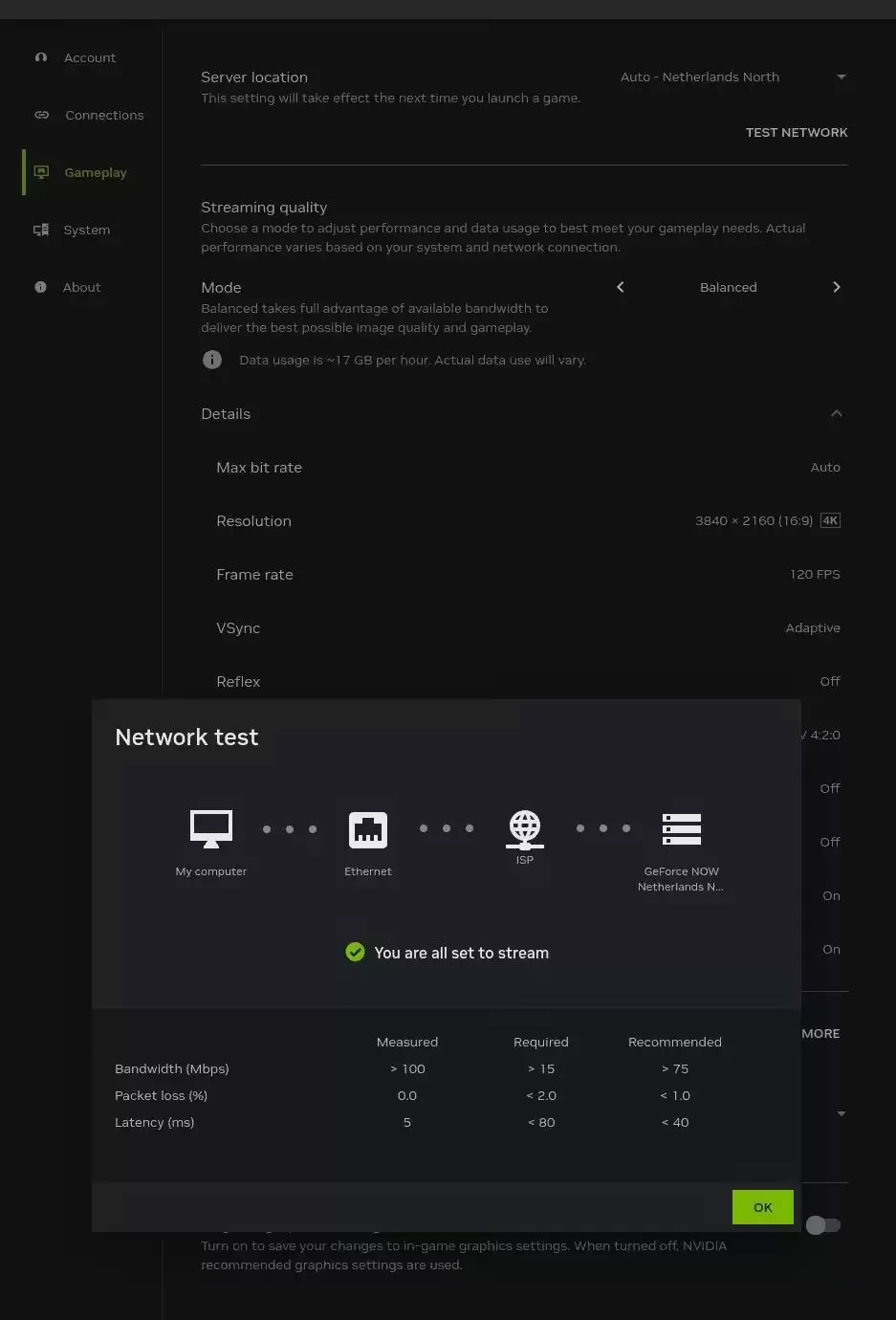896x1320 pixels.
Task: Click the About info icon
Action: [x=41, y=287]
